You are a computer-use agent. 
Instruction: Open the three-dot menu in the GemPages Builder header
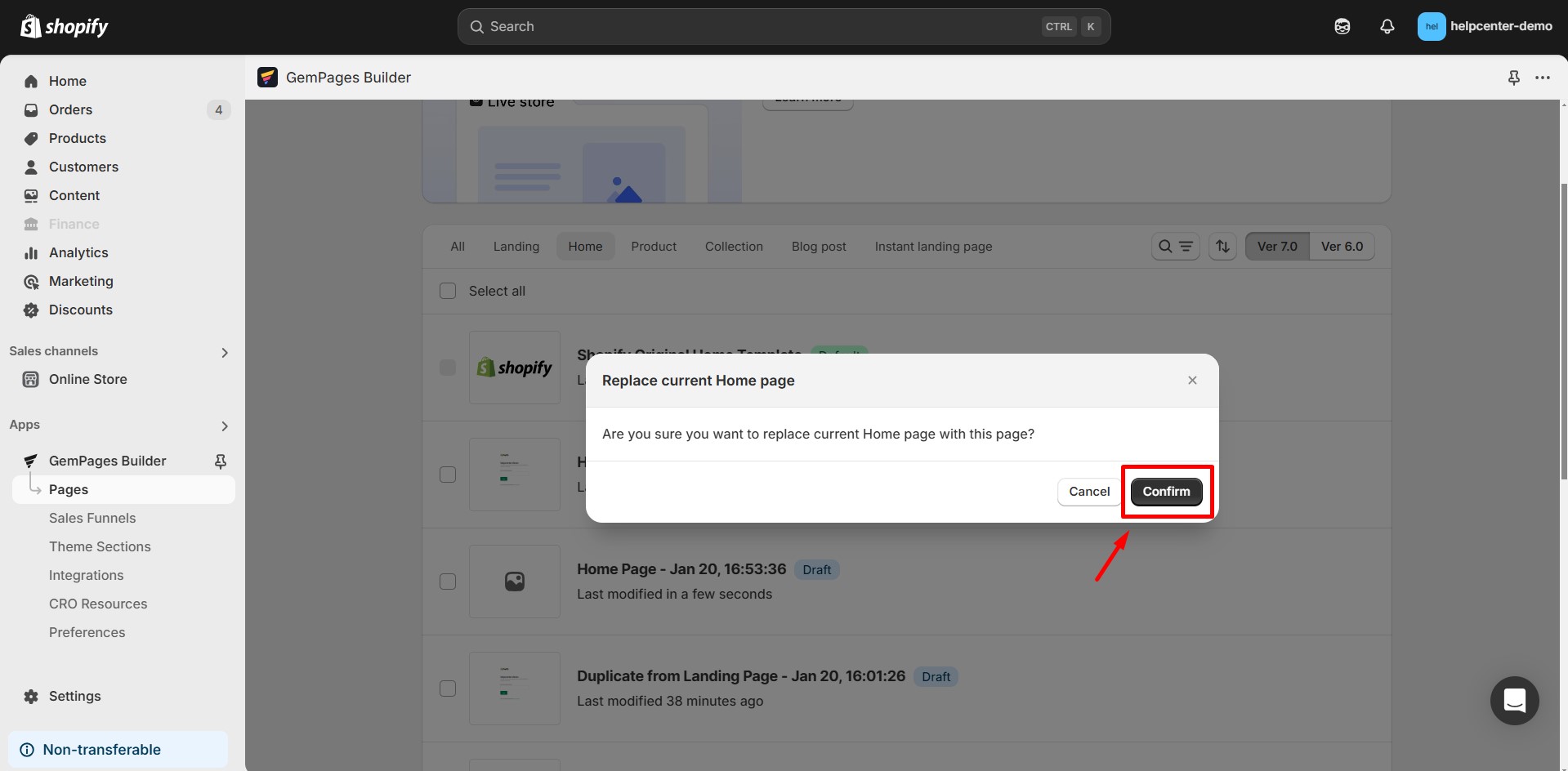click(x=1543, y=78)
